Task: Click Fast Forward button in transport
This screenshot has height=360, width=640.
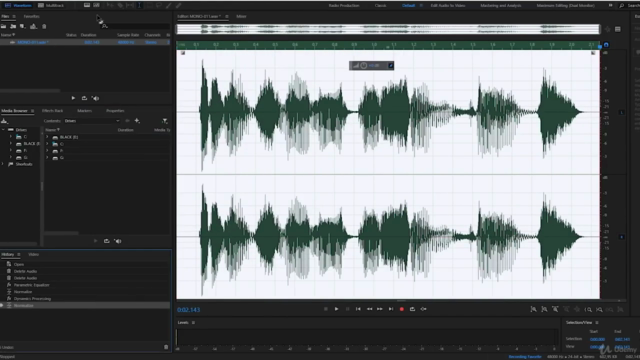Action: click(380, 309)
